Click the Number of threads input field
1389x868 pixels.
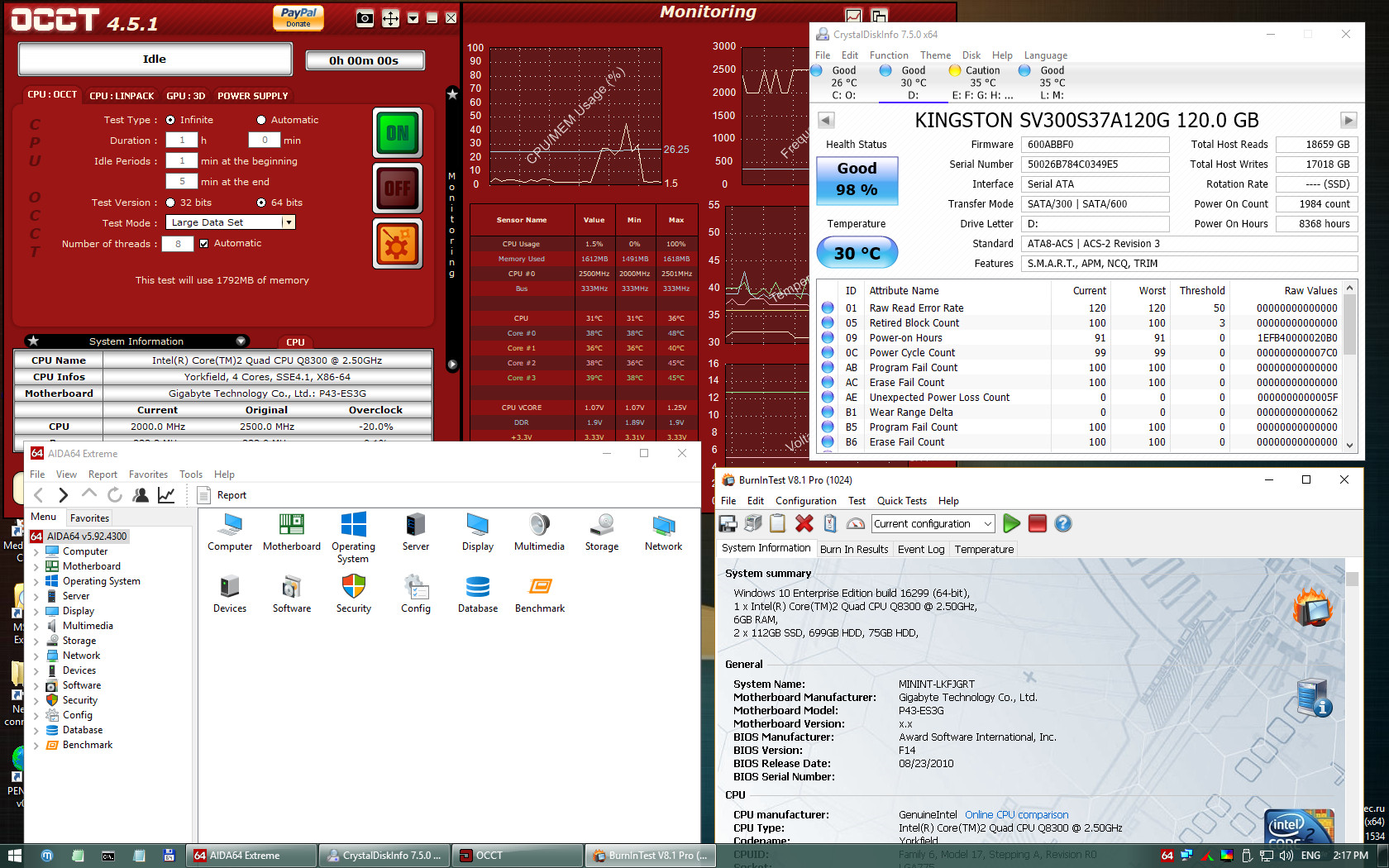pyautogui.click(x=178, y=244)
